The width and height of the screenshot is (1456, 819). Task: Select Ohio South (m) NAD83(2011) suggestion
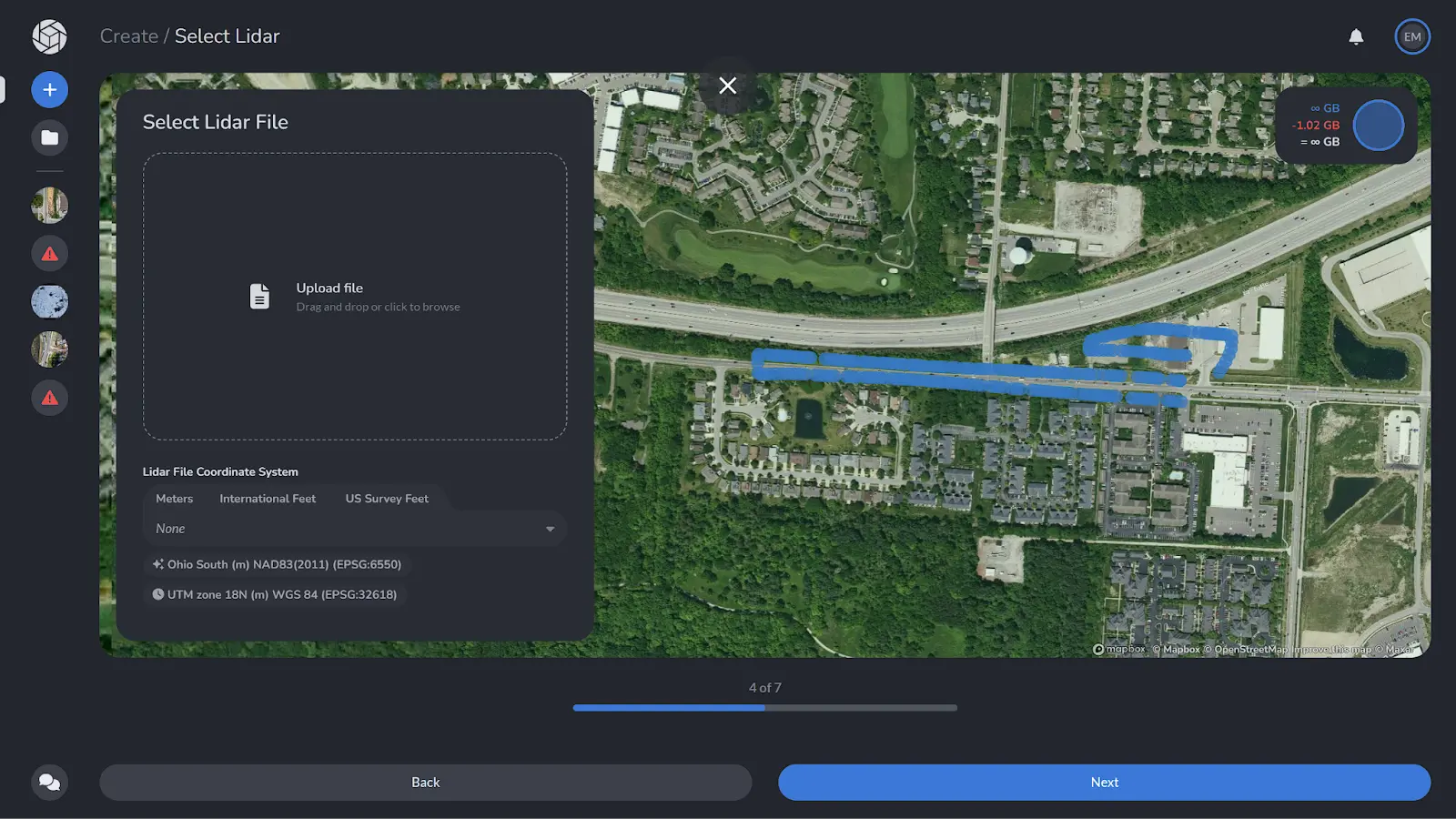tap(276, 564)
